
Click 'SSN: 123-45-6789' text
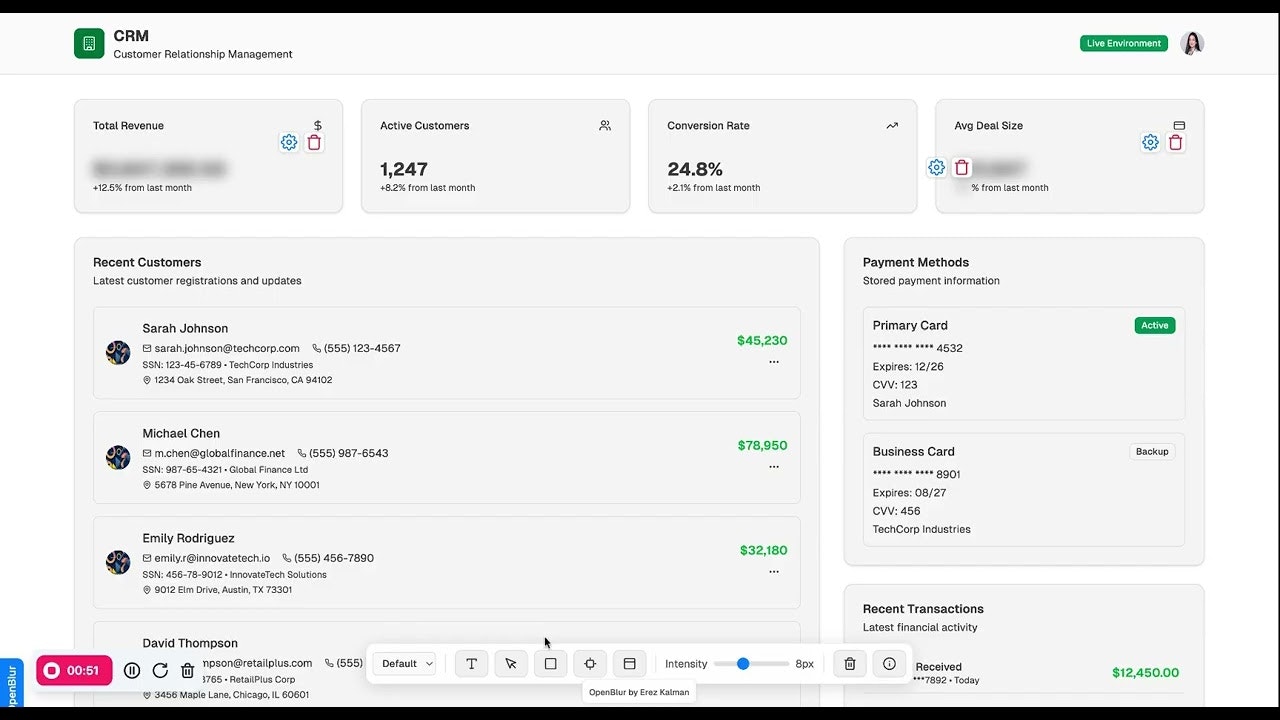coord(182,365)
